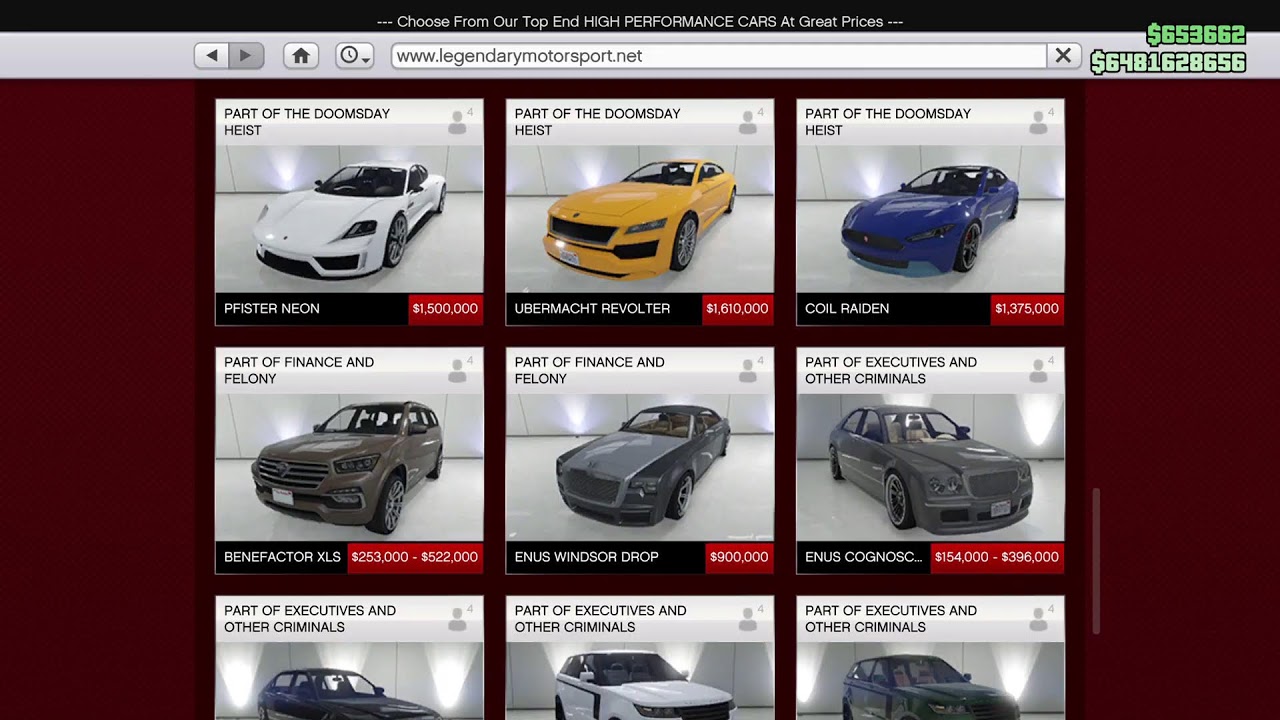Select the Benefactor XLS $253,000 - $522,000 price
The width and height of the screenshot is (1280, 720).
(415, 557)
